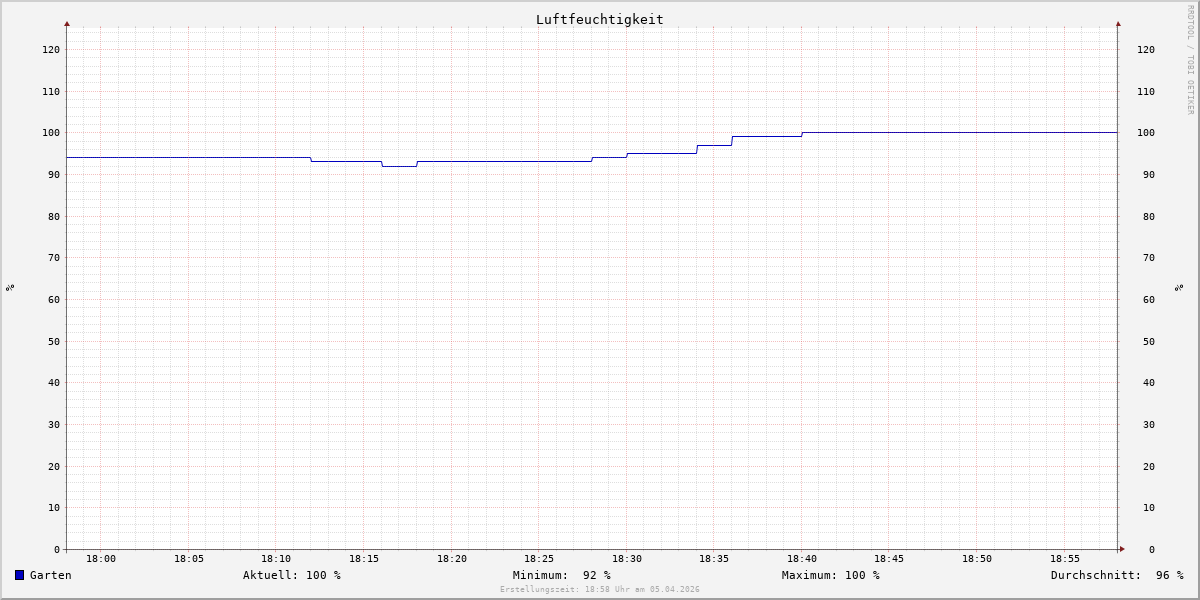The image size is (1200, 600).
Task: Click the left axis 100 label
Action: [51, 133]
